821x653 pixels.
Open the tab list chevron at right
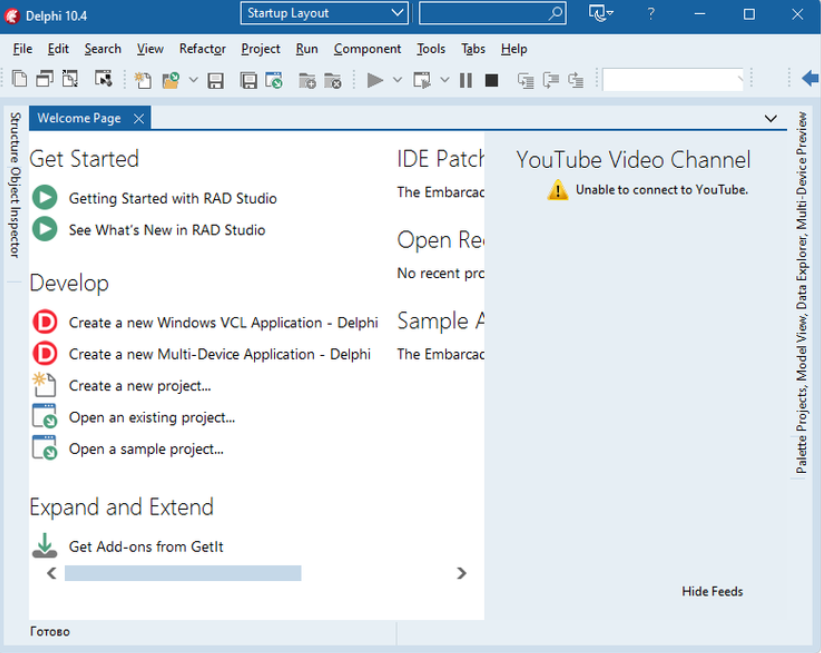pyautogui.click(x=770, y=118)
